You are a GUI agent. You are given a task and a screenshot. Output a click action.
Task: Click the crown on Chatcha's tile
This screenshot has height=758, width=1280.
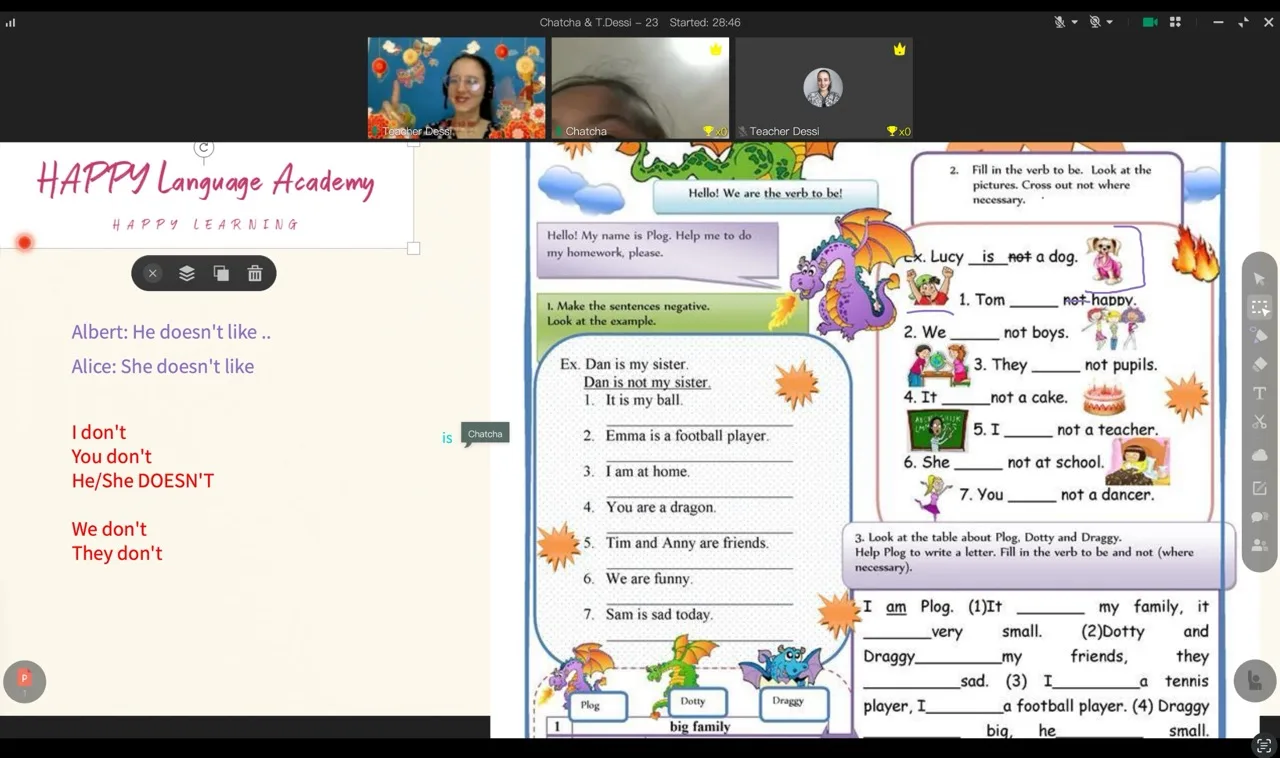[x=716, y=49]
